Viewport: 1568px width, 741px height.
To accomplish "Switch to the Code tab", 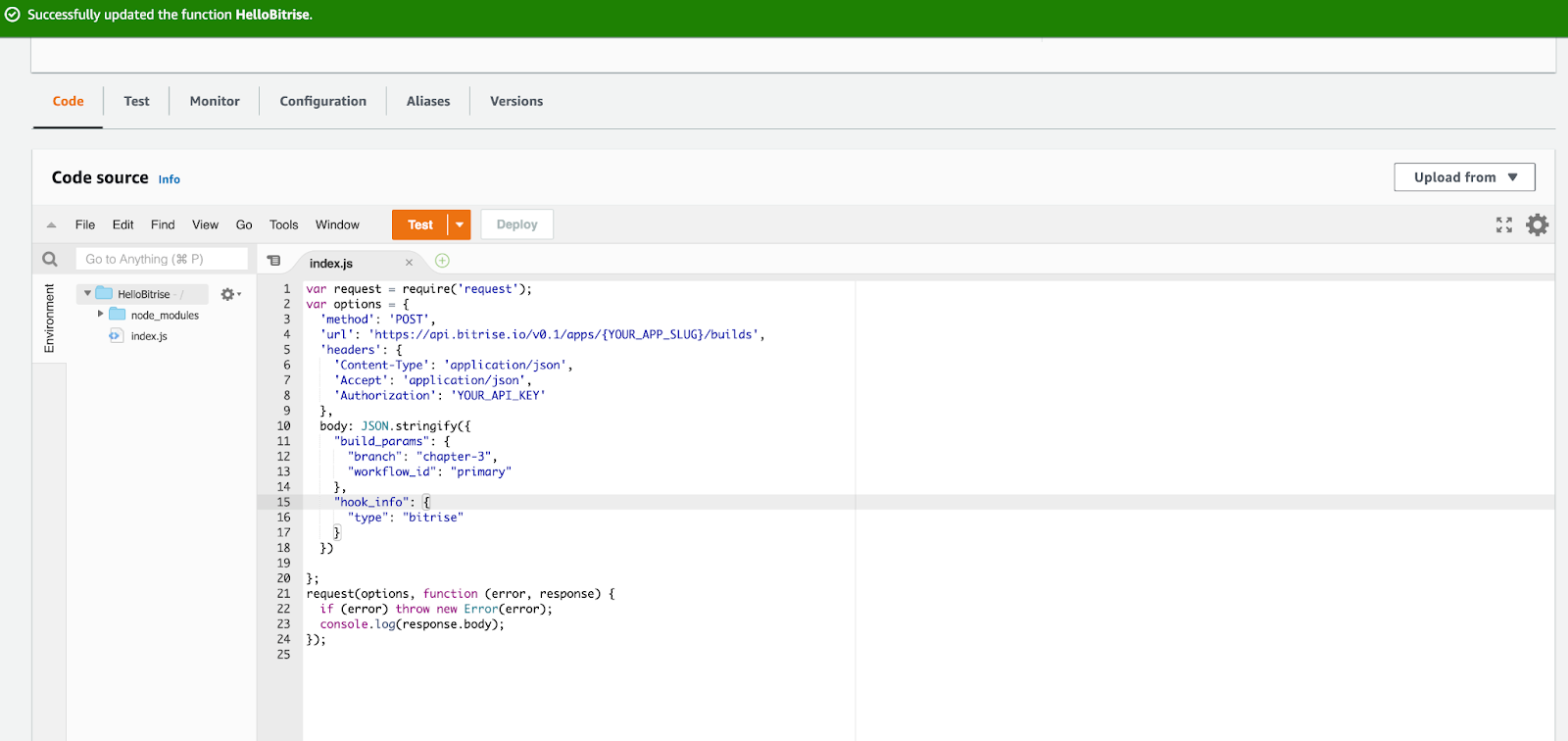I will pyautogui.click(x=68, y=101).
